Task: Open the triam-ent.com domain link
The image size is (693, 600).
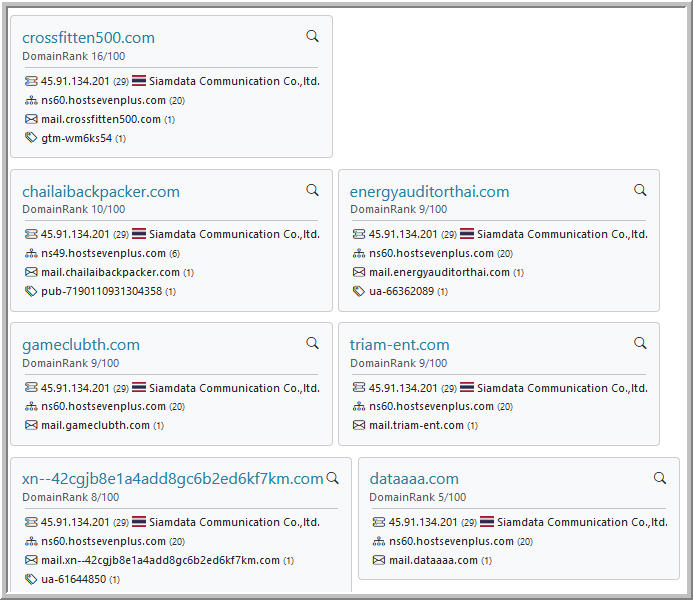Action: [x=400, y=345]
